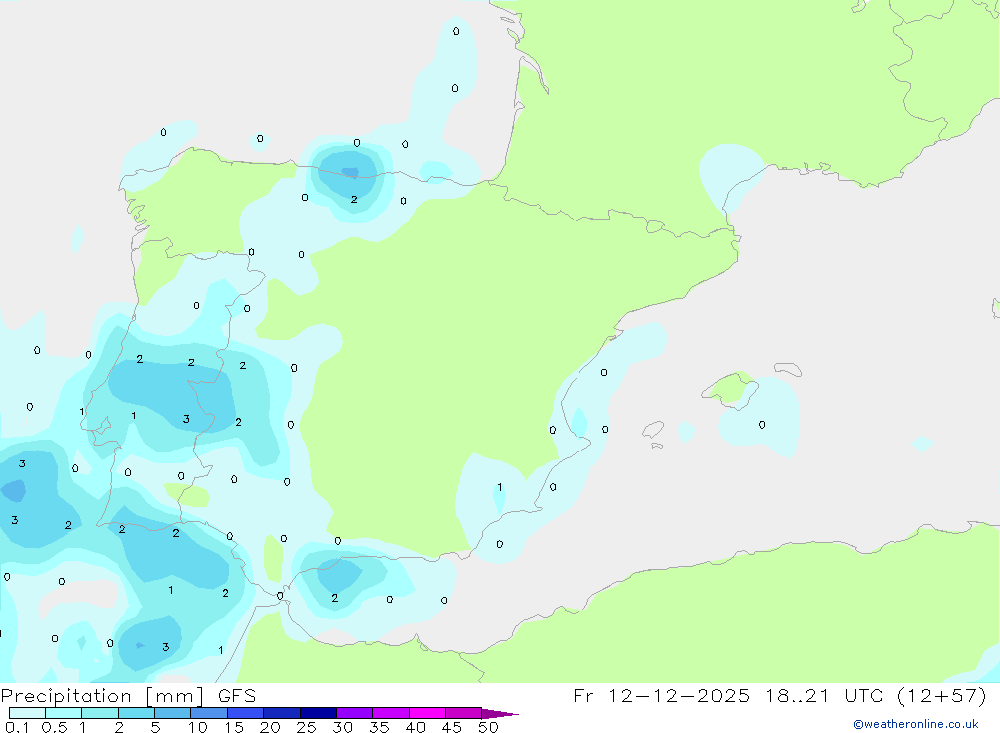The width and height of the screenshot is (1000, 733).
Task: Click the legend scale label "45"
Action: click(452, 727)
